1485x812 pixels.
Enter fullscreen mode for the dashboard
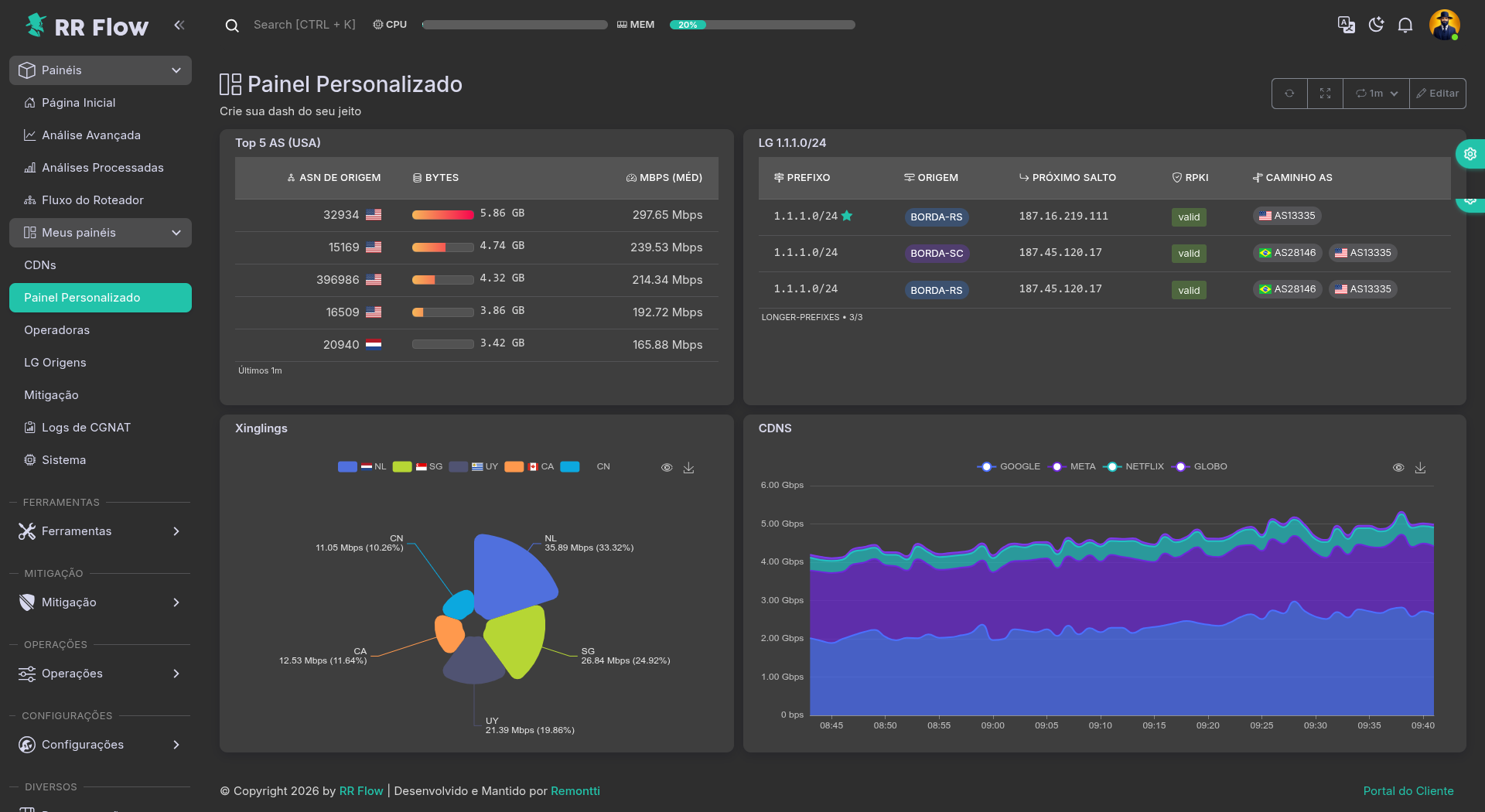click(x=1325, y=94)
